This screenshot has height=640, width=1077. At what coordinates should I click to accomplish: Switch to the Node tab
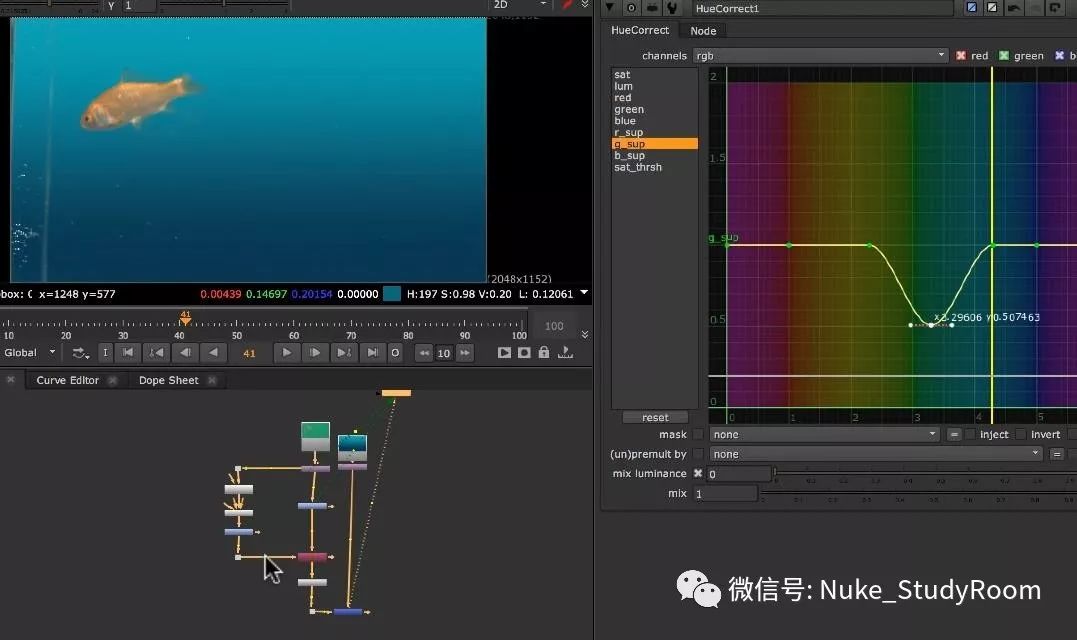pyautogui.click(x=703, y=31)
